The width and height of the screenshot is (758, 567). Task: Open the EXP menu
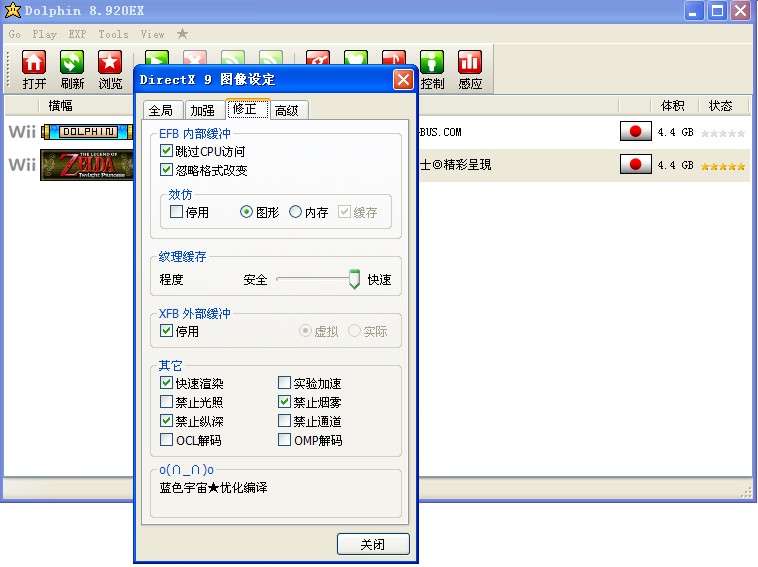pos(77,34)
